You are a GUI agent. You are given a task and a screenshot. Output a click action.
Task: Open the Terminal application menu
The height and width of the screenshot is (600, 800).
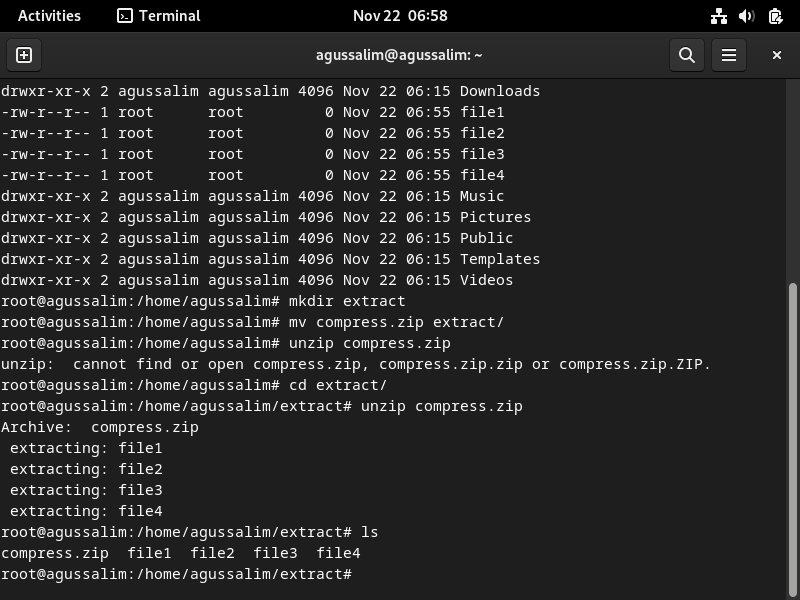coord(159,16)
